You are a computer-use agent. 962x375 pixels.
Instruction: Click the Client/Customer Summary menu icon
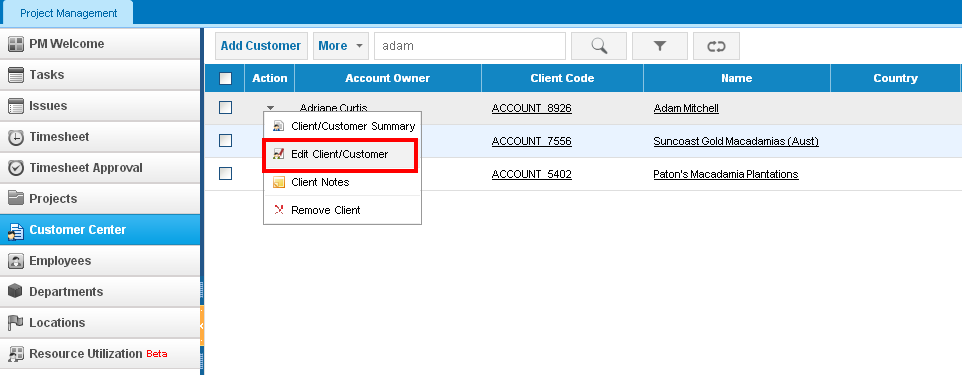coord(279,126)
